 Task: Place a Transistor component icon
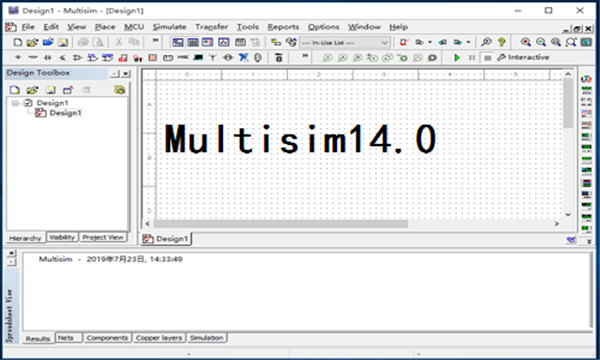[62, 57]
